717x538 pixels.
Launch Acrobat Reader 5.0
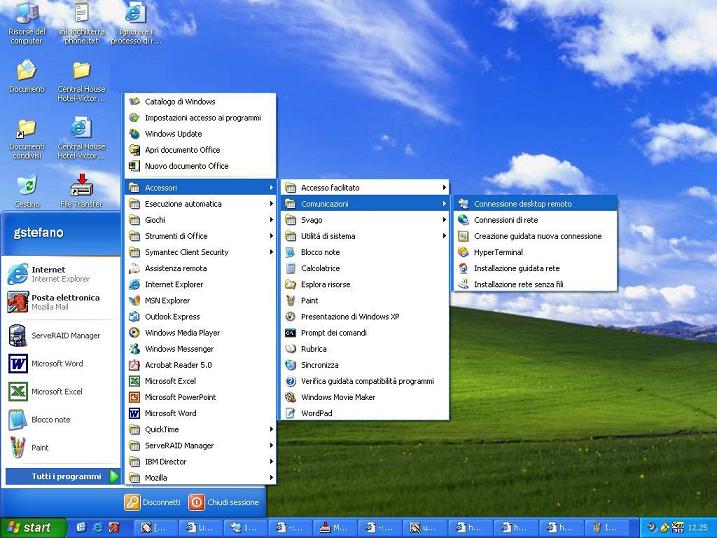(x=177, y=365)
